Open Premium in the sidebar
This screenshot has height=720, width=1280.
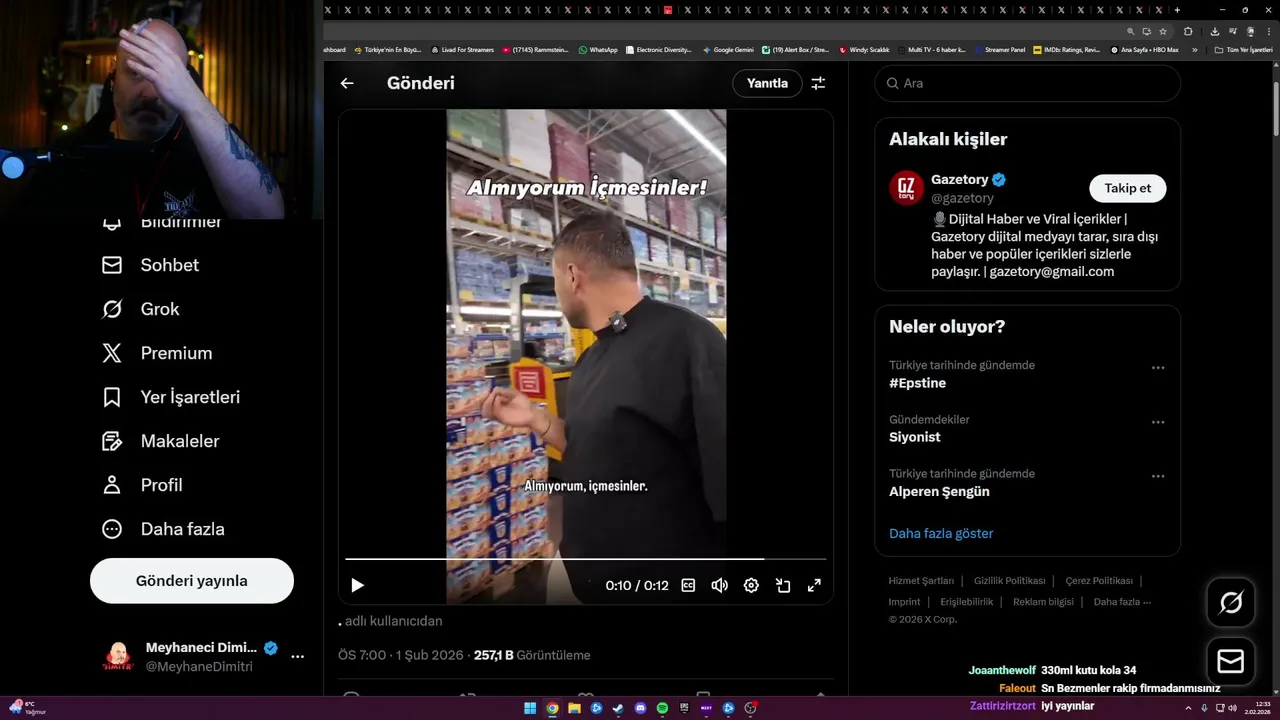click(x=157, y=353)
